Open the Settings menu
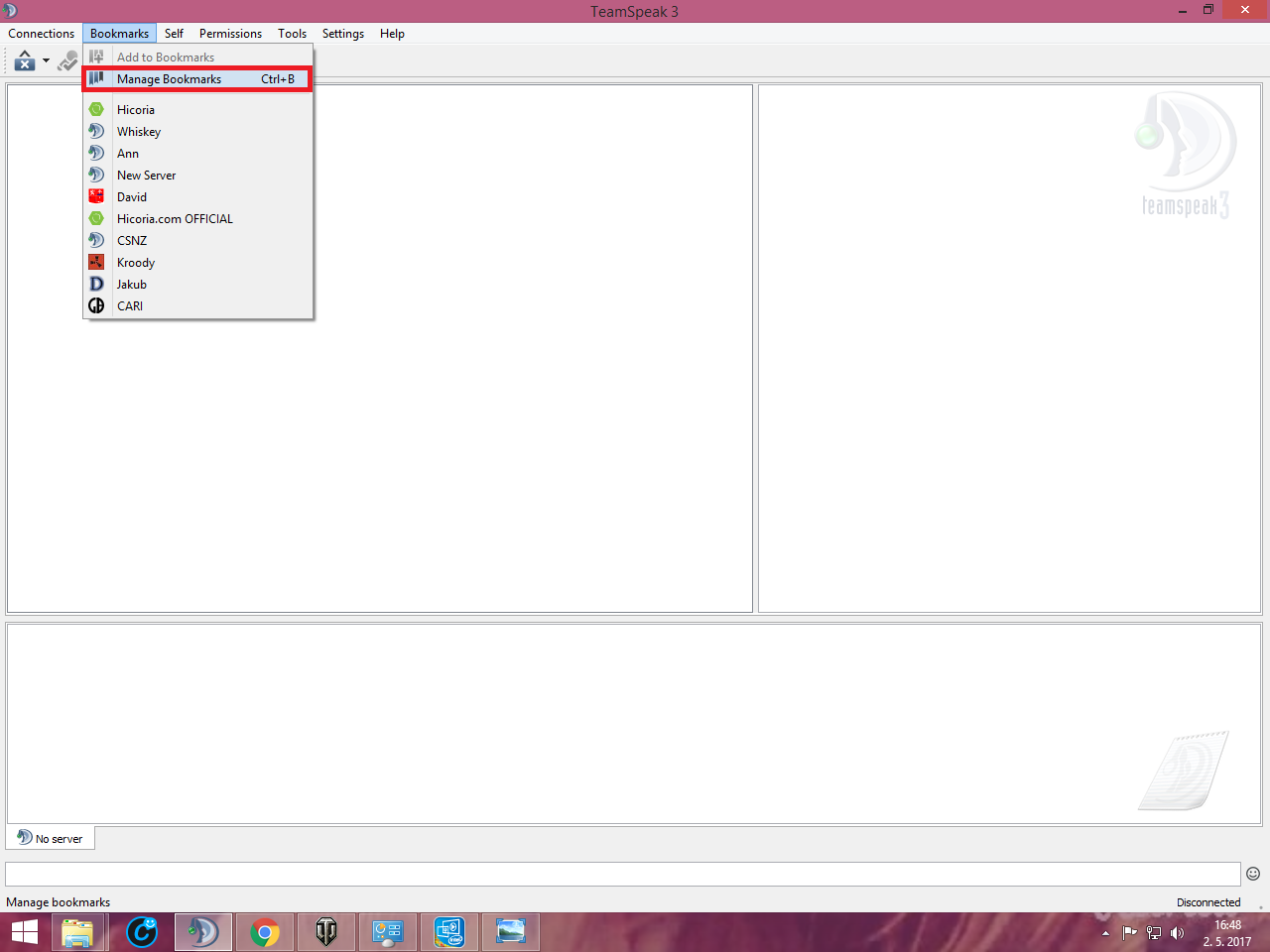Screen dimensions: 1270x952 click(343, 34)
